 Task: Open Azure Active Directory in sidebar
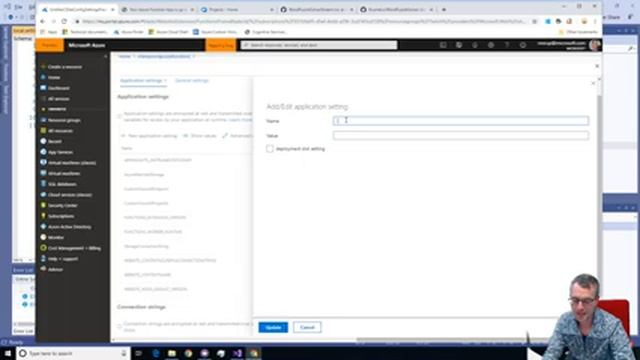(x=66, y=227)
